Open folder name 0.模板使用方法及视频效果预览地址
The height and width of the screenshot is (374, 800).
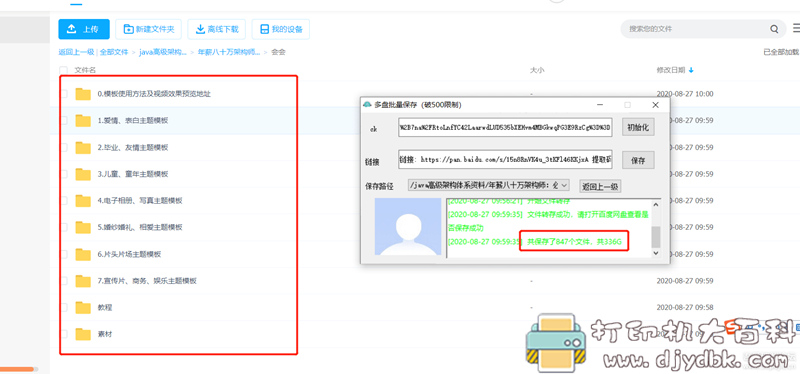point(154,94)
